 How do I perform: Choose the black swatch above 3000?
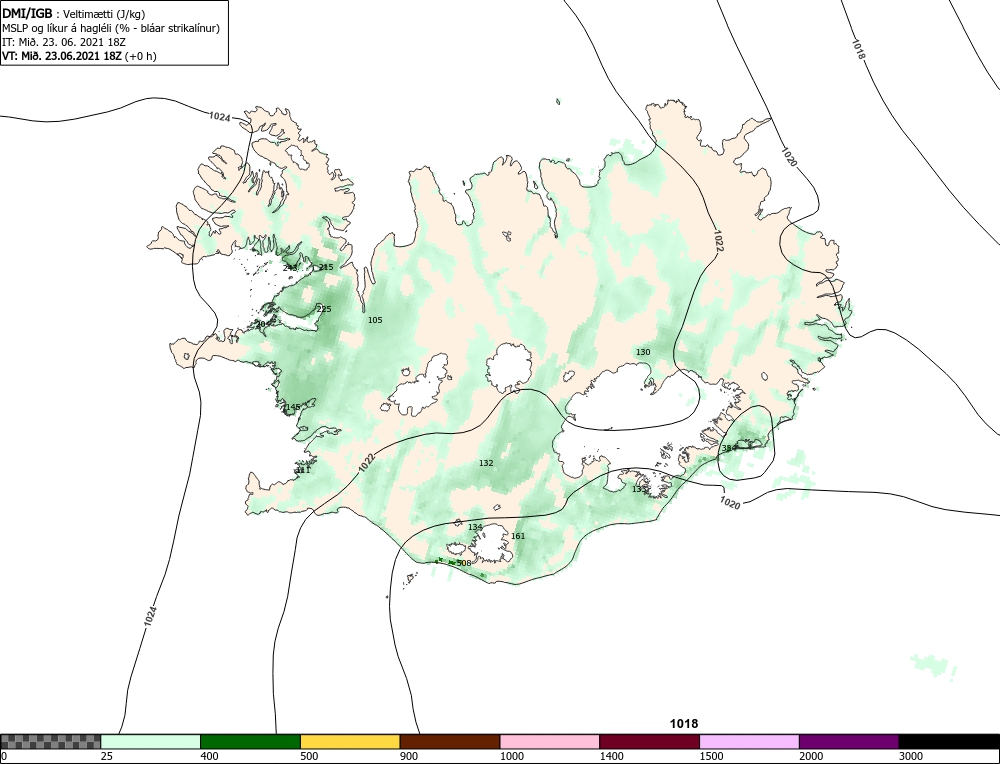pos(949,741)
